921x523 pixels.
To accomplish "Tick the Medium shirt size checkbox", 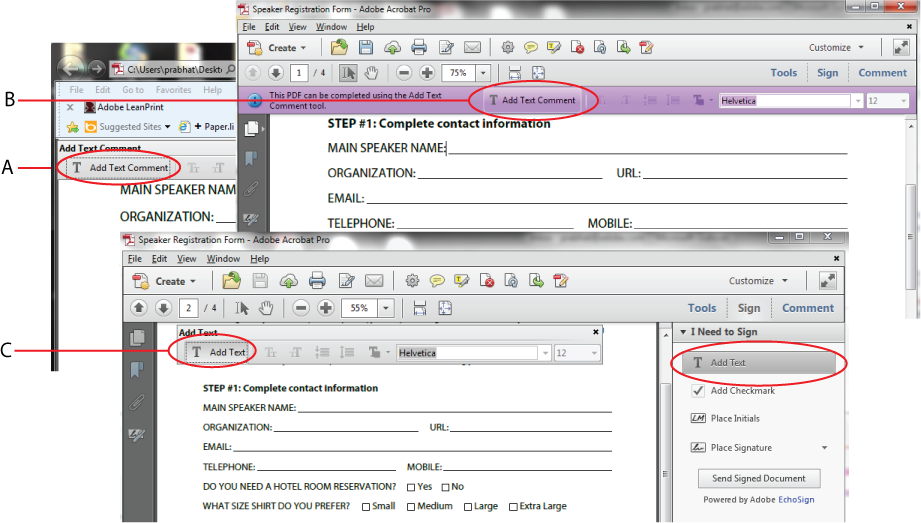I will (411, 507).
